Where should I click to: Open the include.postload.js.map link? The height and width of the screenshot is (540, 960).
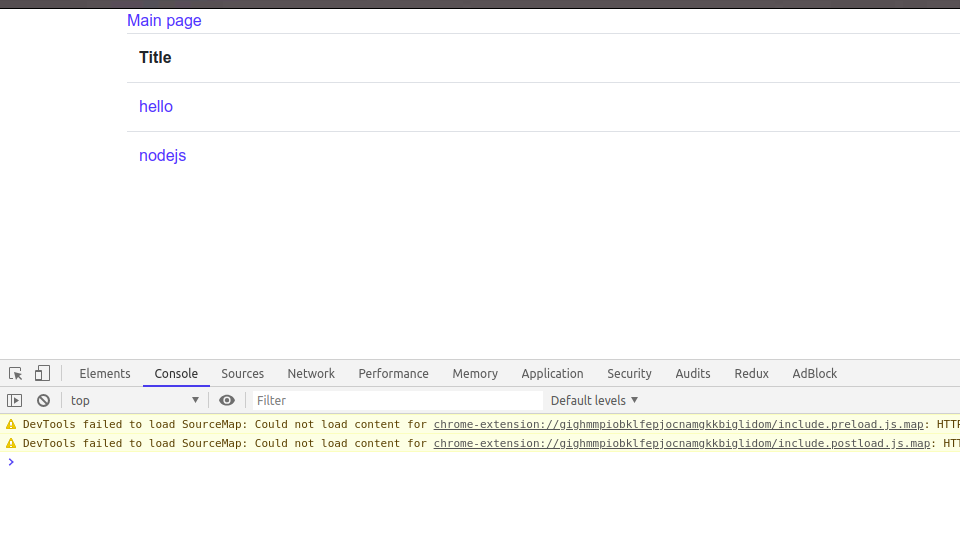pyautogui.click(x=682, y=443)
